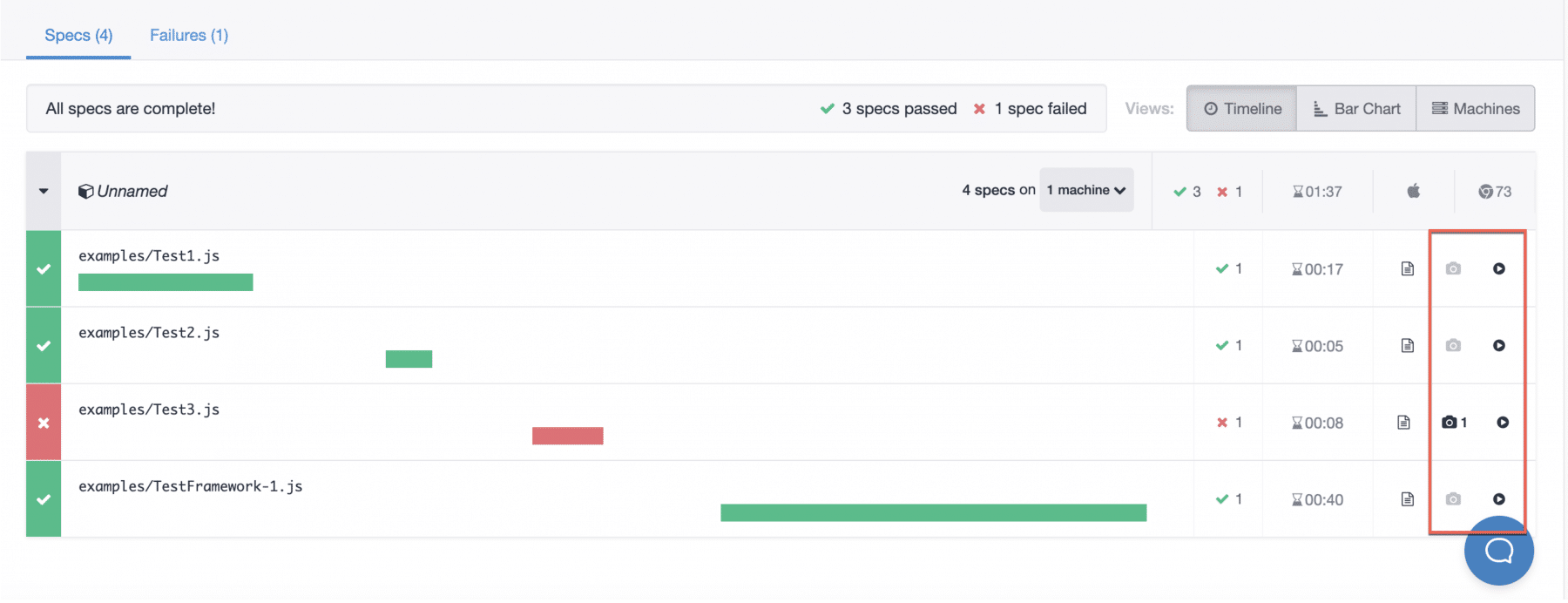Viewport: 1568px width, 603px height.
Task: Open examples/Test2.js spec
Action: pyautogui.click(x=149, y=333)
